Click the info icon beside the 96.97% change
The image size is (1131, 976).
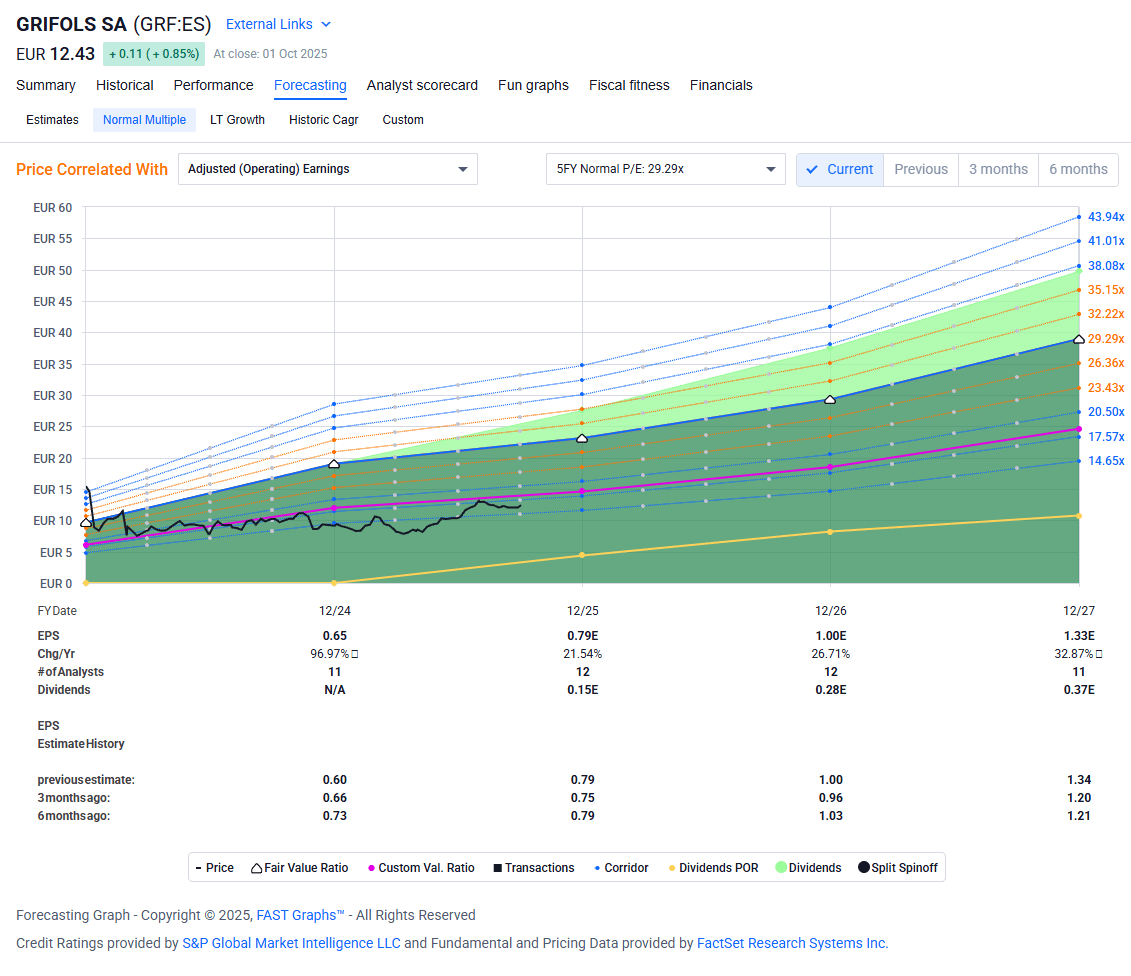[x=357, y=653]
